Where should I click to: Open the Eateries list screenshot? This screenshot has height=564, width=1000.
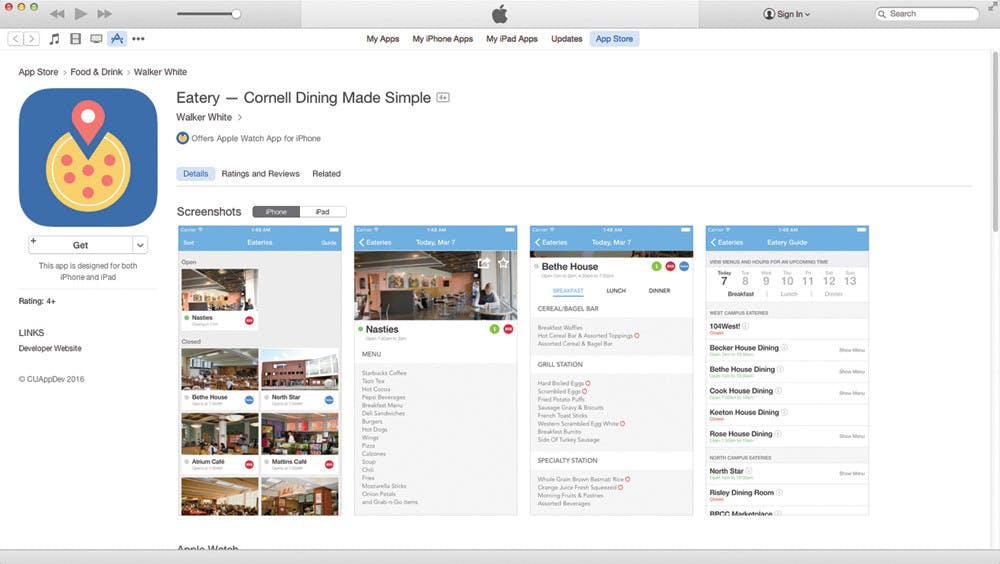pos(260,371)
